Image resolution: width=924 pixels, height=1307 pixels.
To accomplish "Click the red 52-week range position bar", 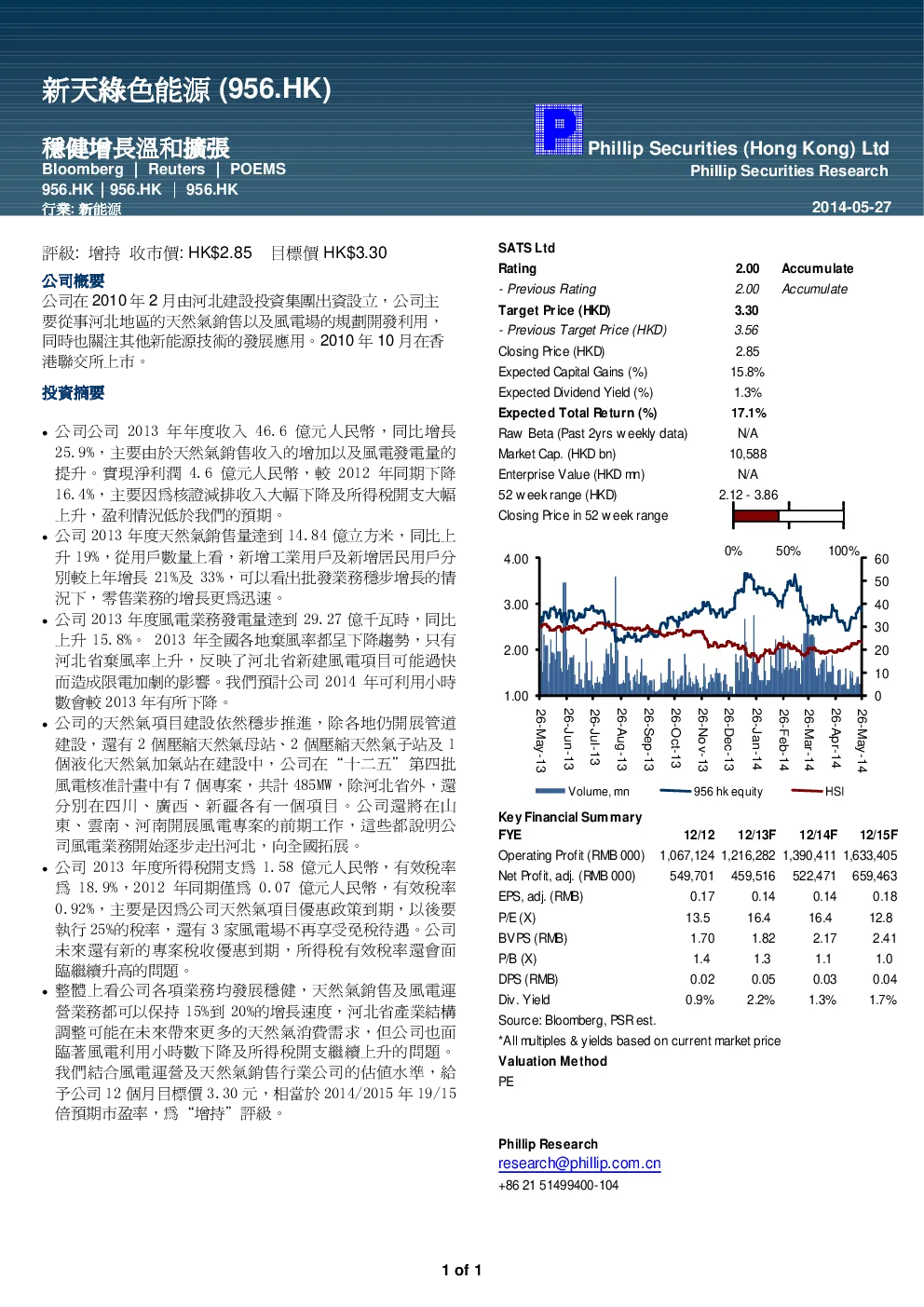I will coord(755,515).
